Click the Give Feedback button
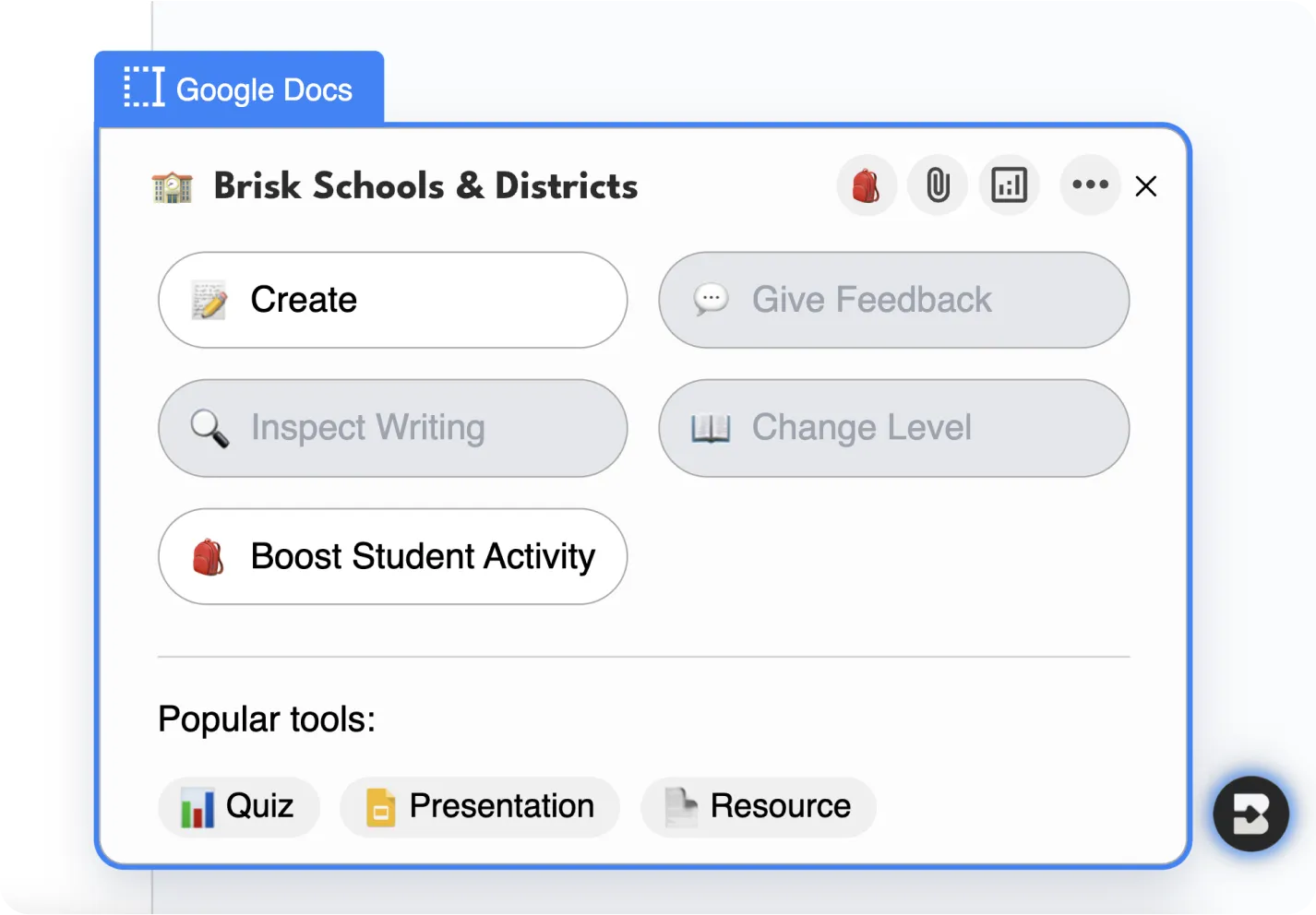This screenshot has width=1316, height=915. pos(893,300)
